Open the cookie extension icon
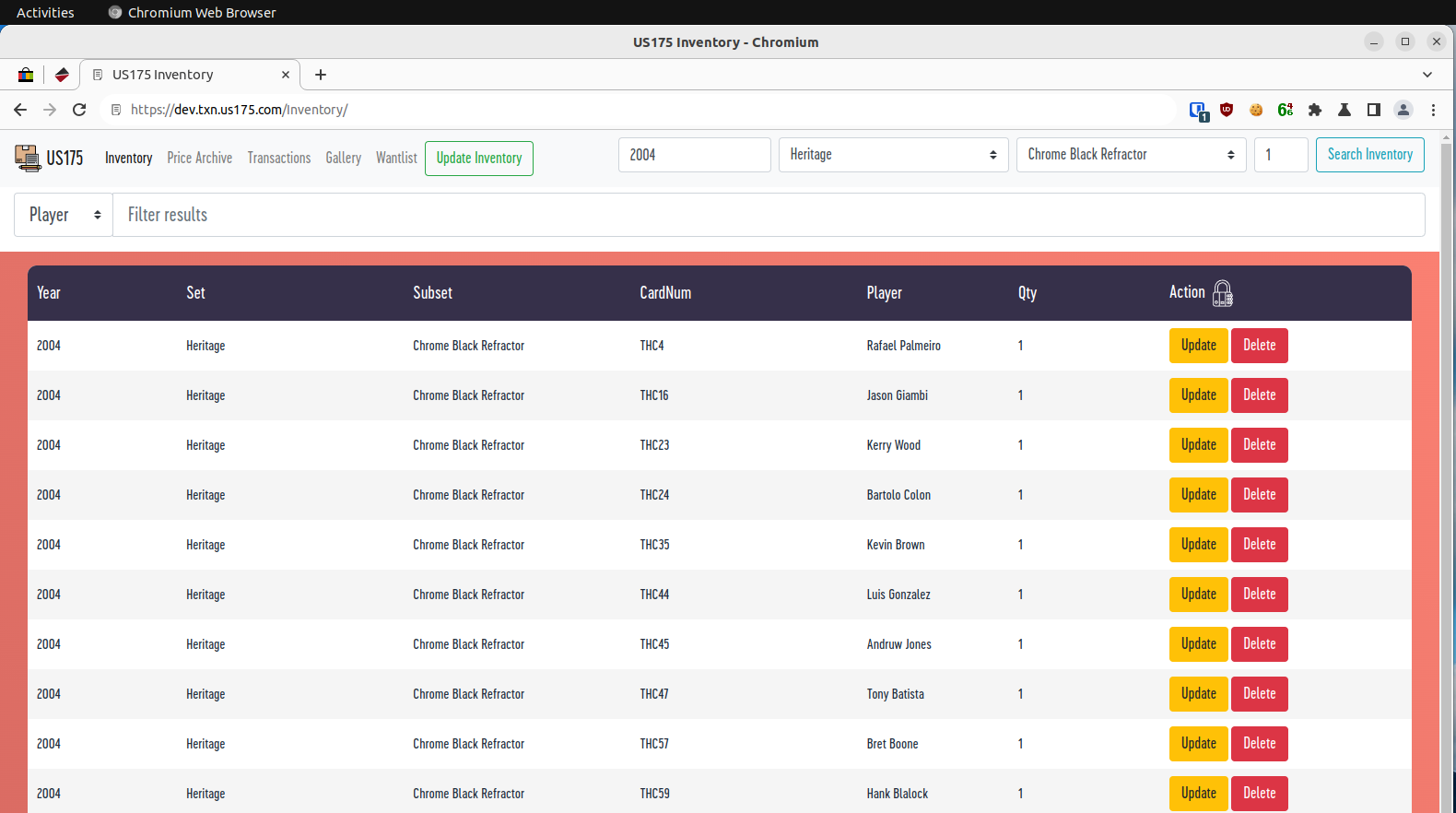 [x=1256, y=110]
